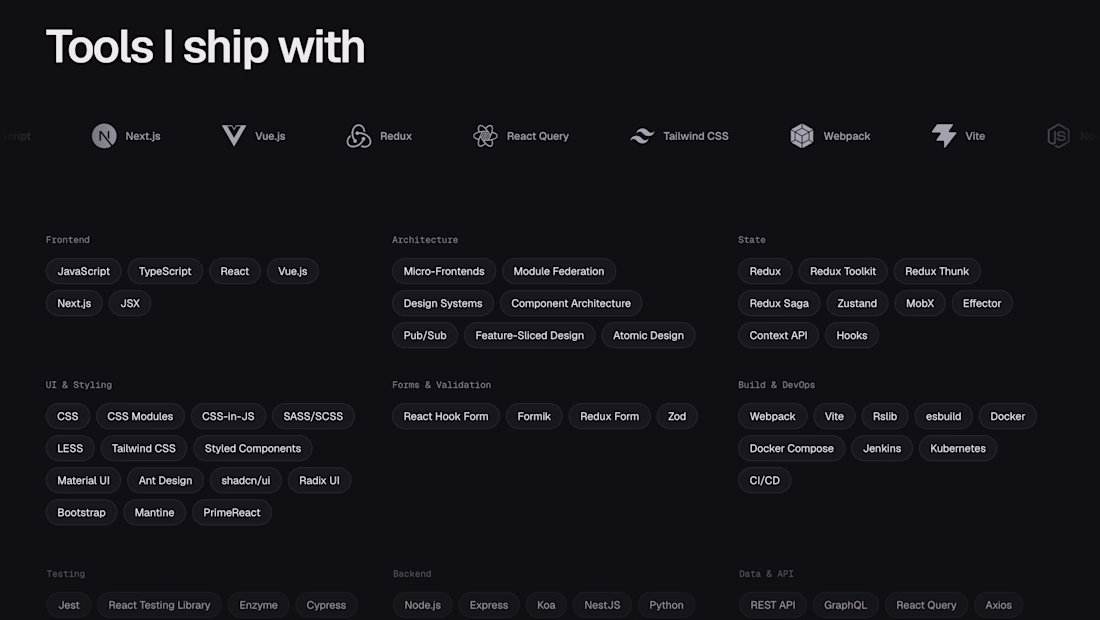Open the Micro-Frontends chip
Viewport: 1100px width, 620px height.
click(444, 271)
